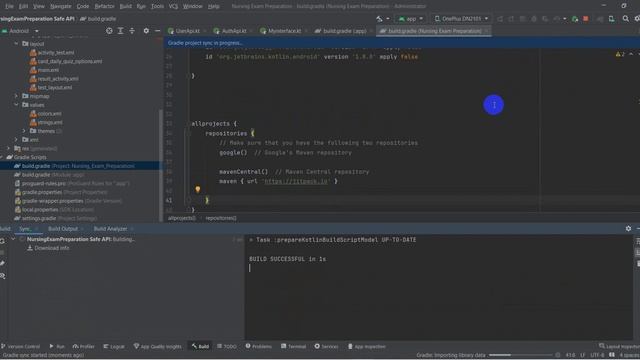Screen dimensions: 640x360
Task: Open the File menu
Action: (9, 7)
